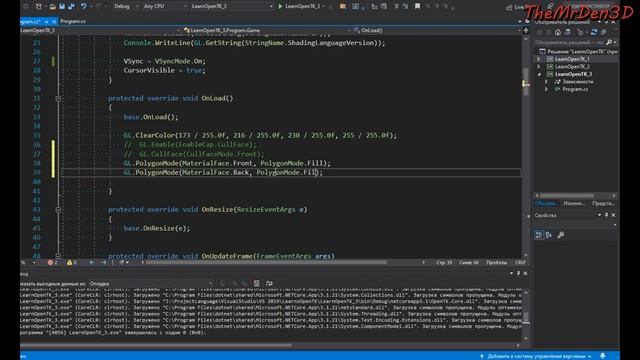Expand the LearnOpenTK_1 project node
This screenshot has height=360, width=640.
(x=539, y=59)
